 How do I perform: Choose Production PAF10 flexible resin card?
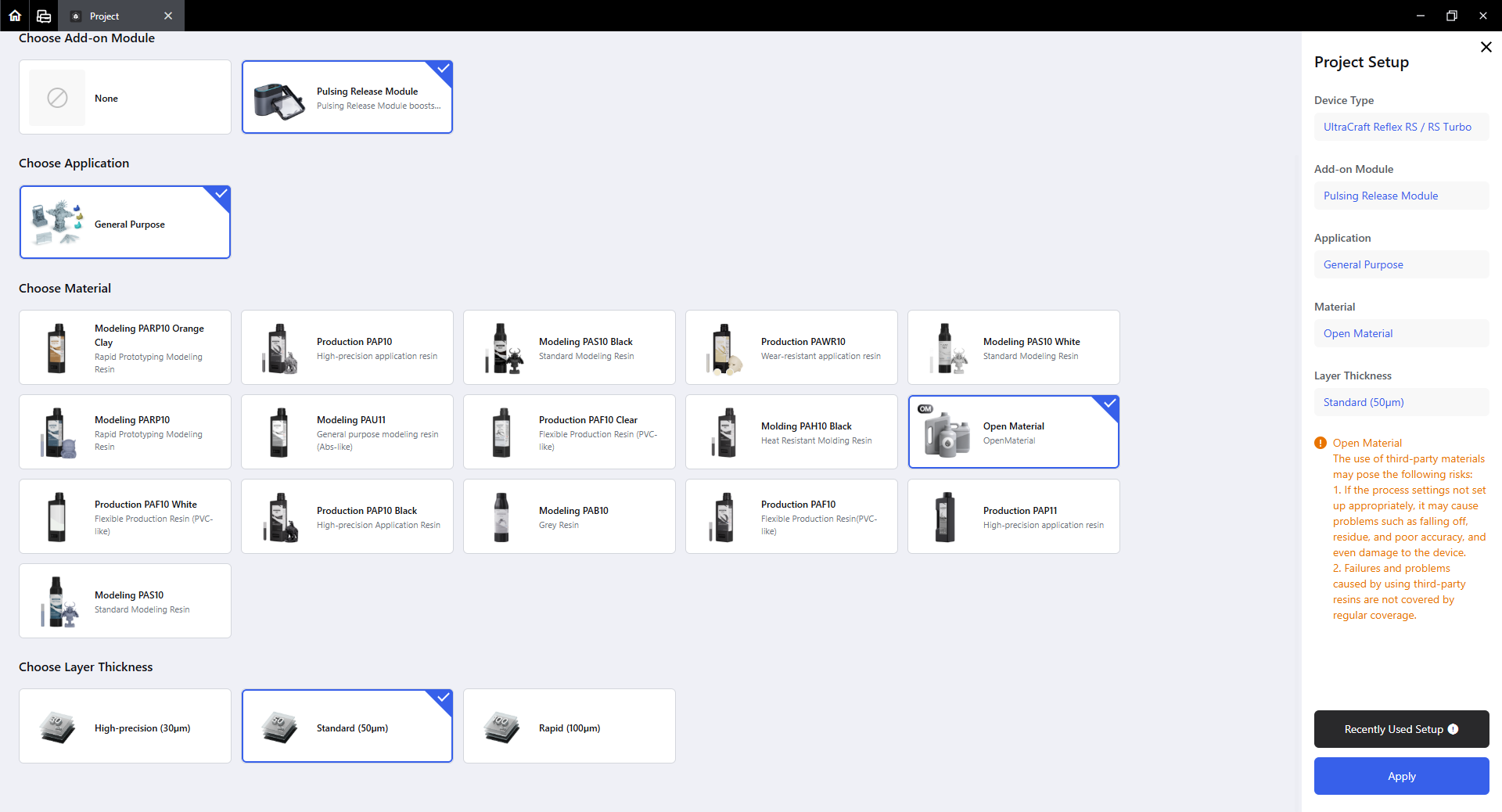pyautogui.click(x=792, y=516)
